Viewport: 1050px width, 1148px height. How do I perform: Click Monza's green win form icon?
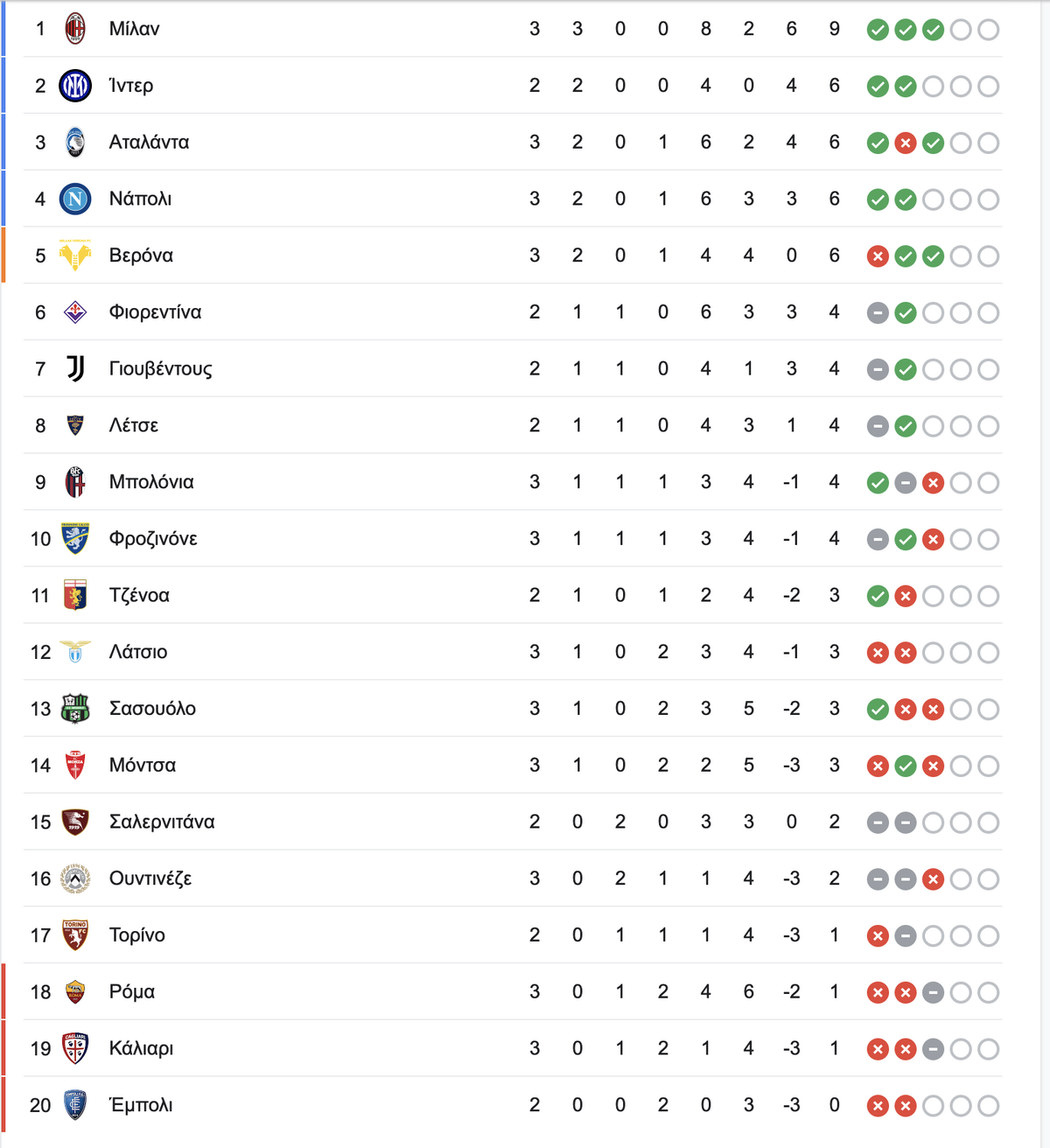point(906,766)
